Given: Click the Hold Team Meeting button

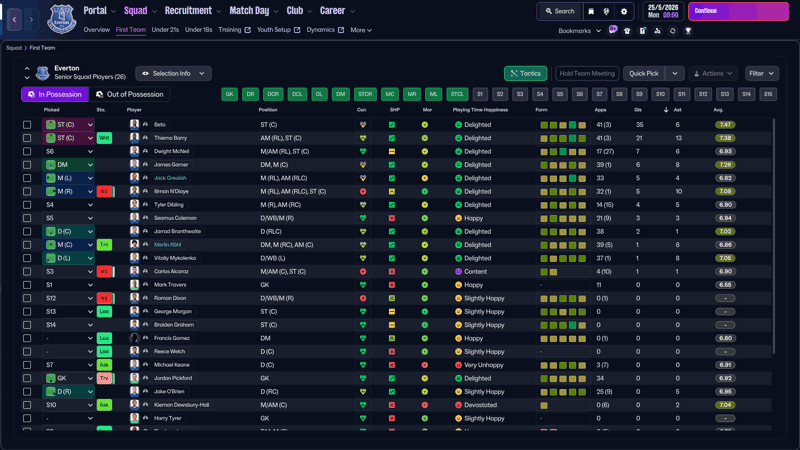Looking at the screenshot, I should coord(587,73).
